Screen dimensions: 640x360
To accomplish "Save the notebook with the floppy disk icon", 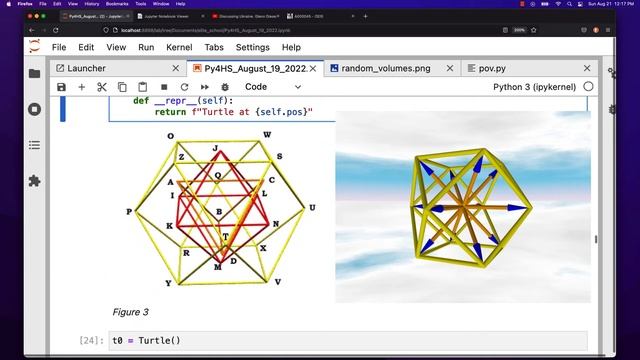I will pos(61,87).
